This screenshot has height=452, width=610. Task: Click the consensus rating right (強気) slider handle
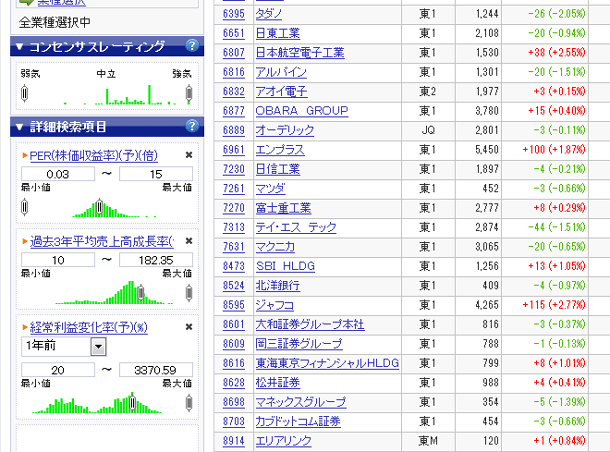pos(189,93)
